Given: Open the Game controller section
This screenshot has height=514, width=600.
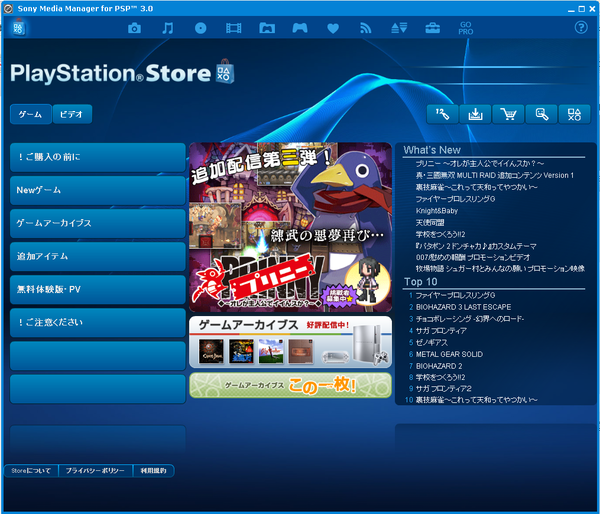Looking at the screenshot, I should point(300,28).
